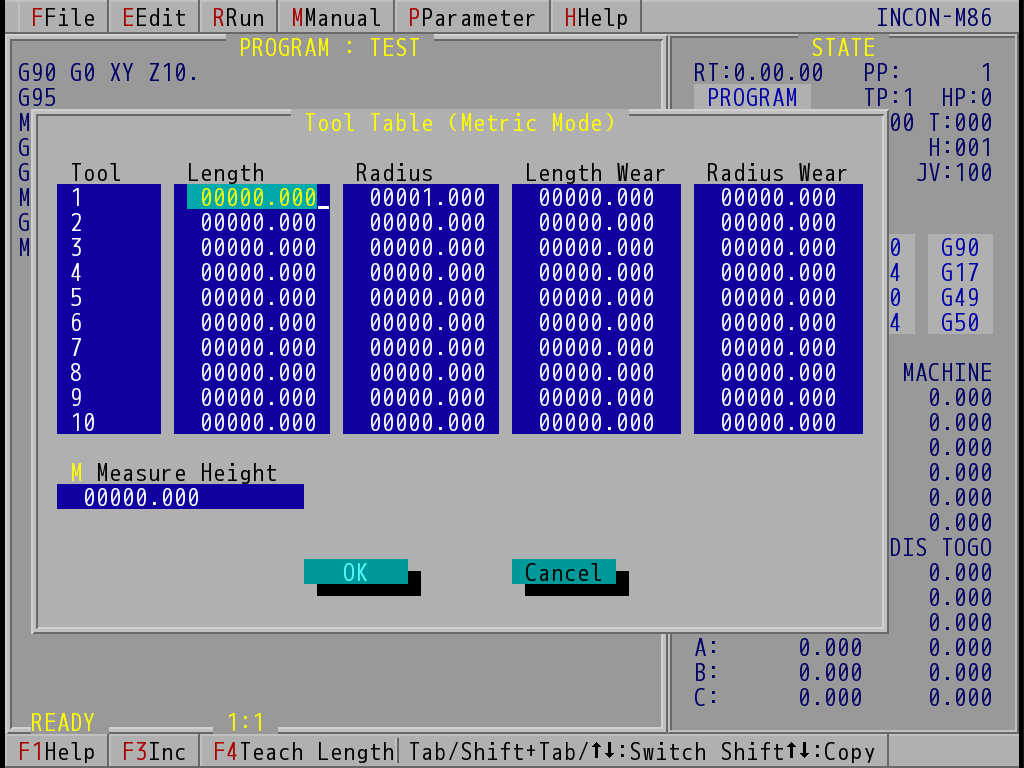Select Radius Wear field for tool 9
The width and height of the screenshot is (1024, 768).
tap(778, 397)
